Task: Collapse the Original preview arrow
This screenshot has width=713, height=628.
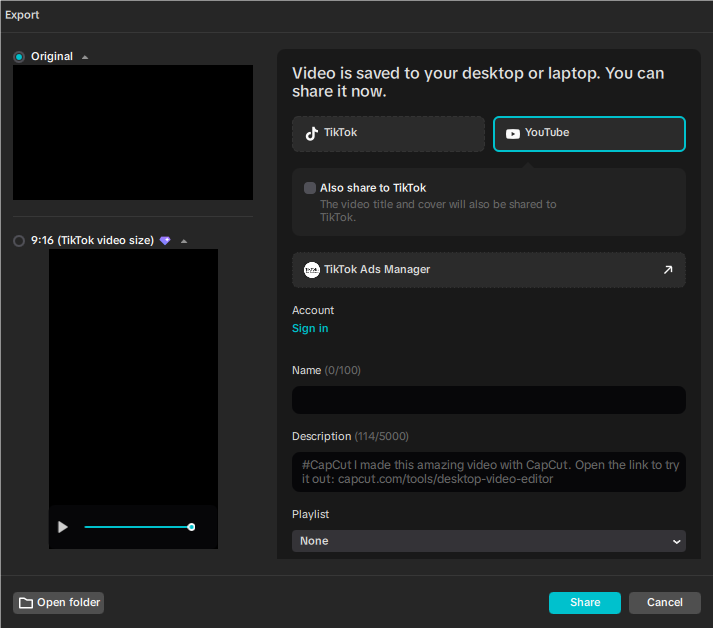Action: pyautogui.click(x=85, y=57)
